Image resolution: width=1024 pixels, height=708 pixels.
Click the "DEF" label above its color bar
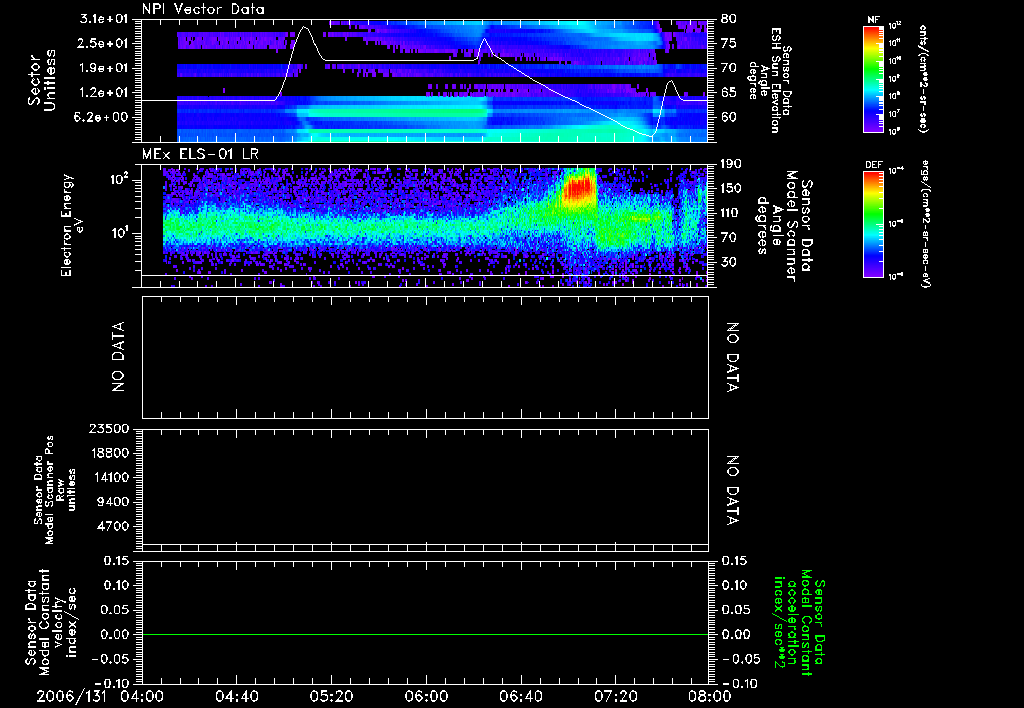[873, 165]
